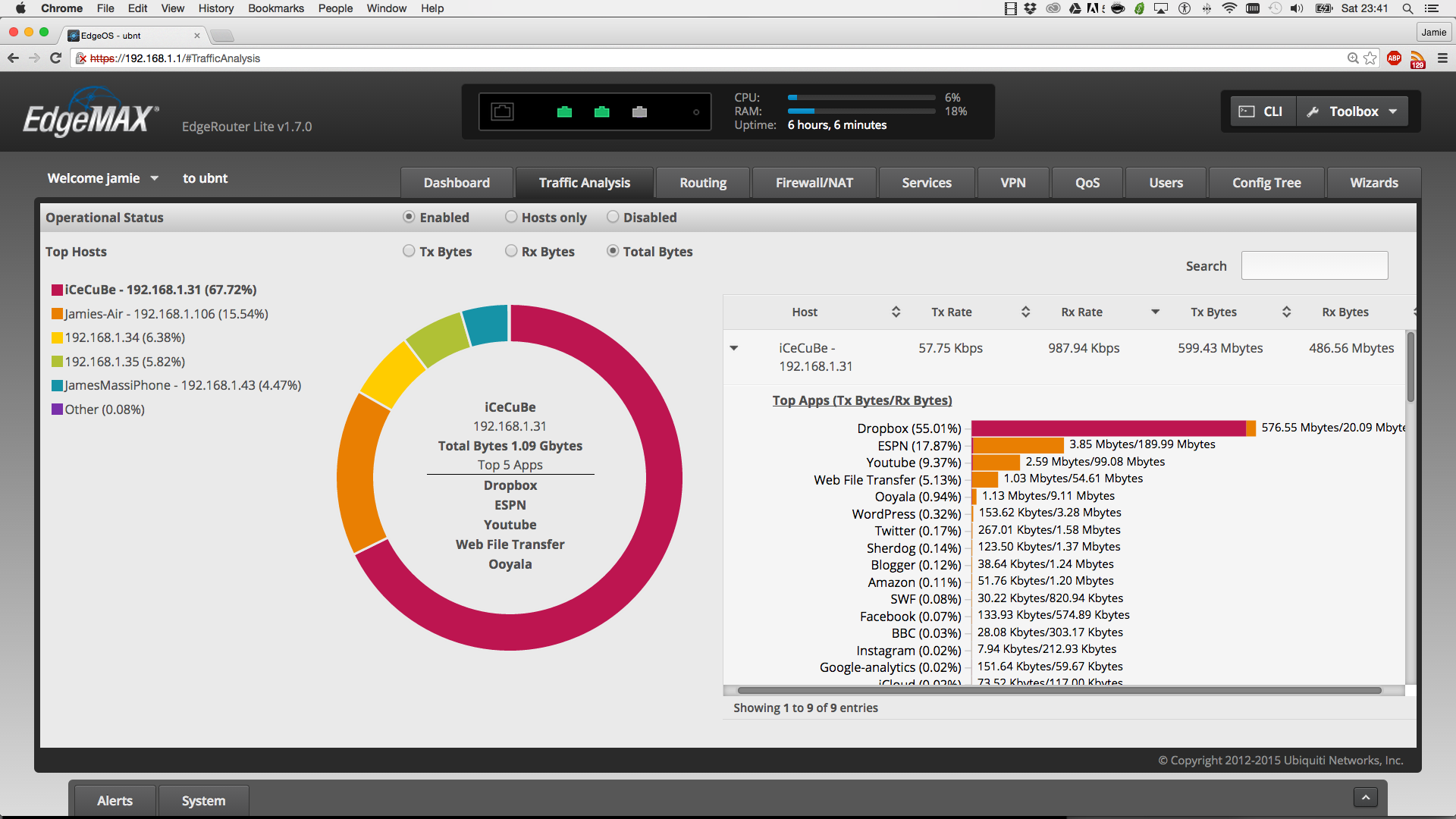Image resolution: width=1456 pixels, height=819 pixels.
Task: Open the Config Tree tab
Action: (1266, 183)
